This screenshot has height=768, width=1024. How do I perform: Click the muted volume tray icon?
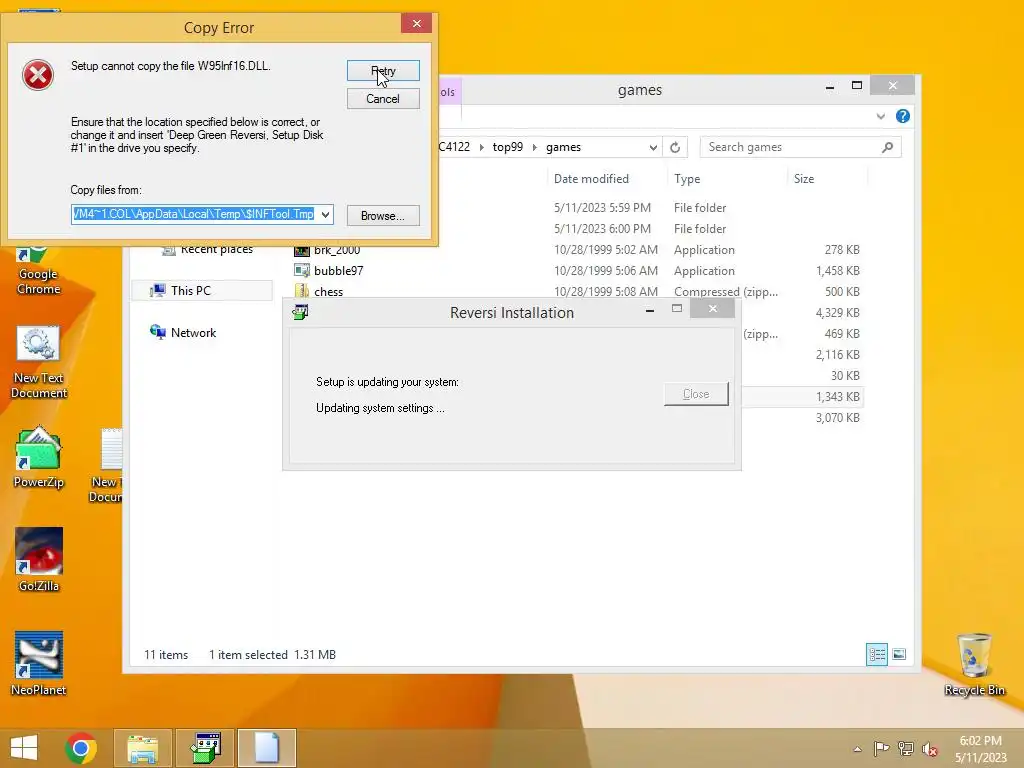point(929,749)
